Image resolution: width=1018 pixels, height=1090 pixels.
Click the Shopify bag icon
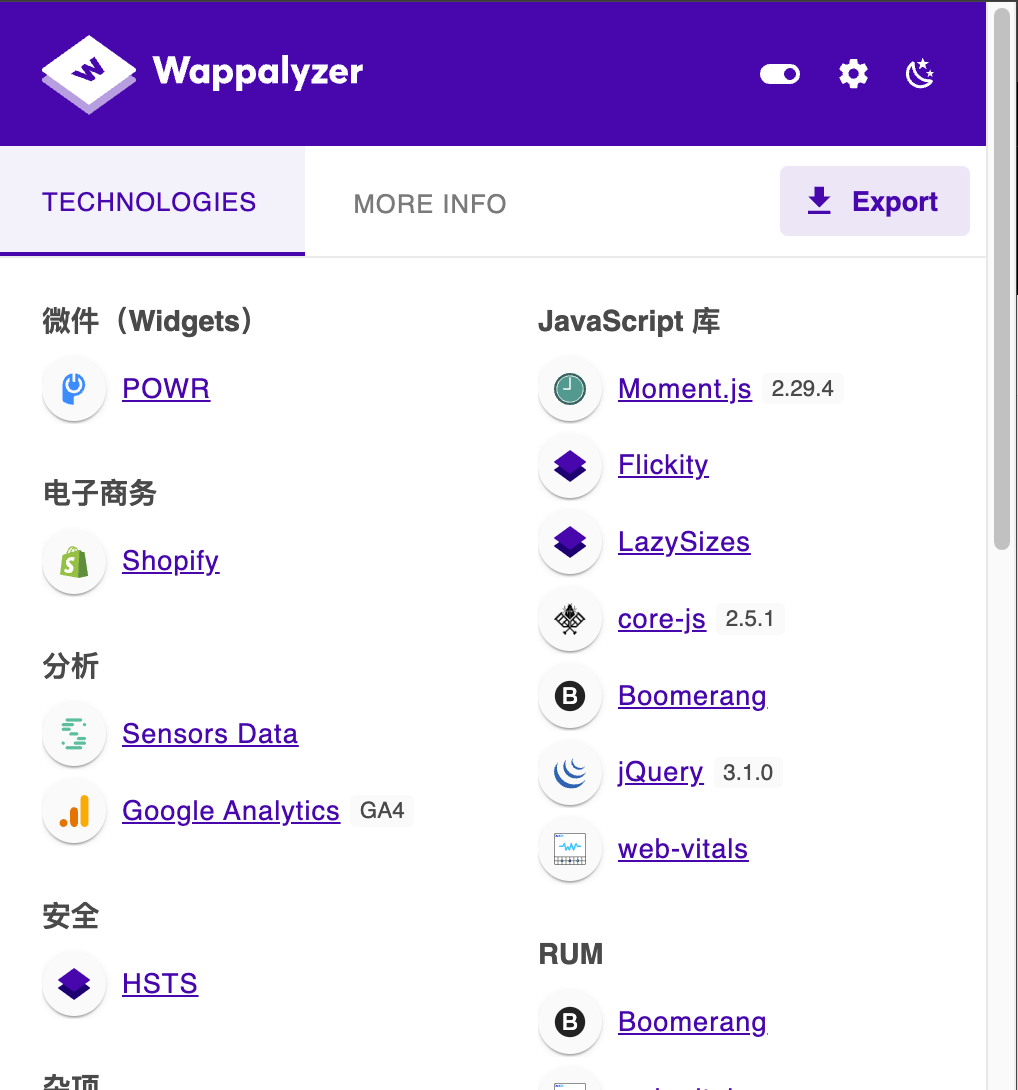tap(74, 562)
